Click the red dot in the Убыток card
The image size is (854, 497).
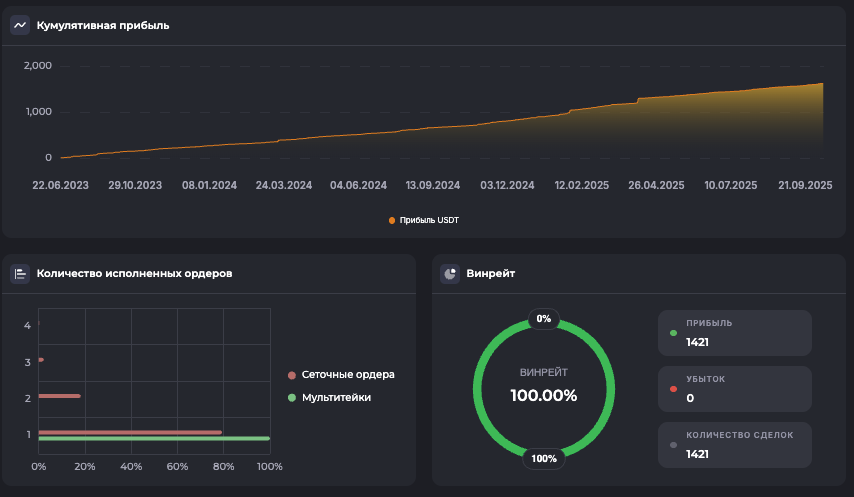point(673,389)
